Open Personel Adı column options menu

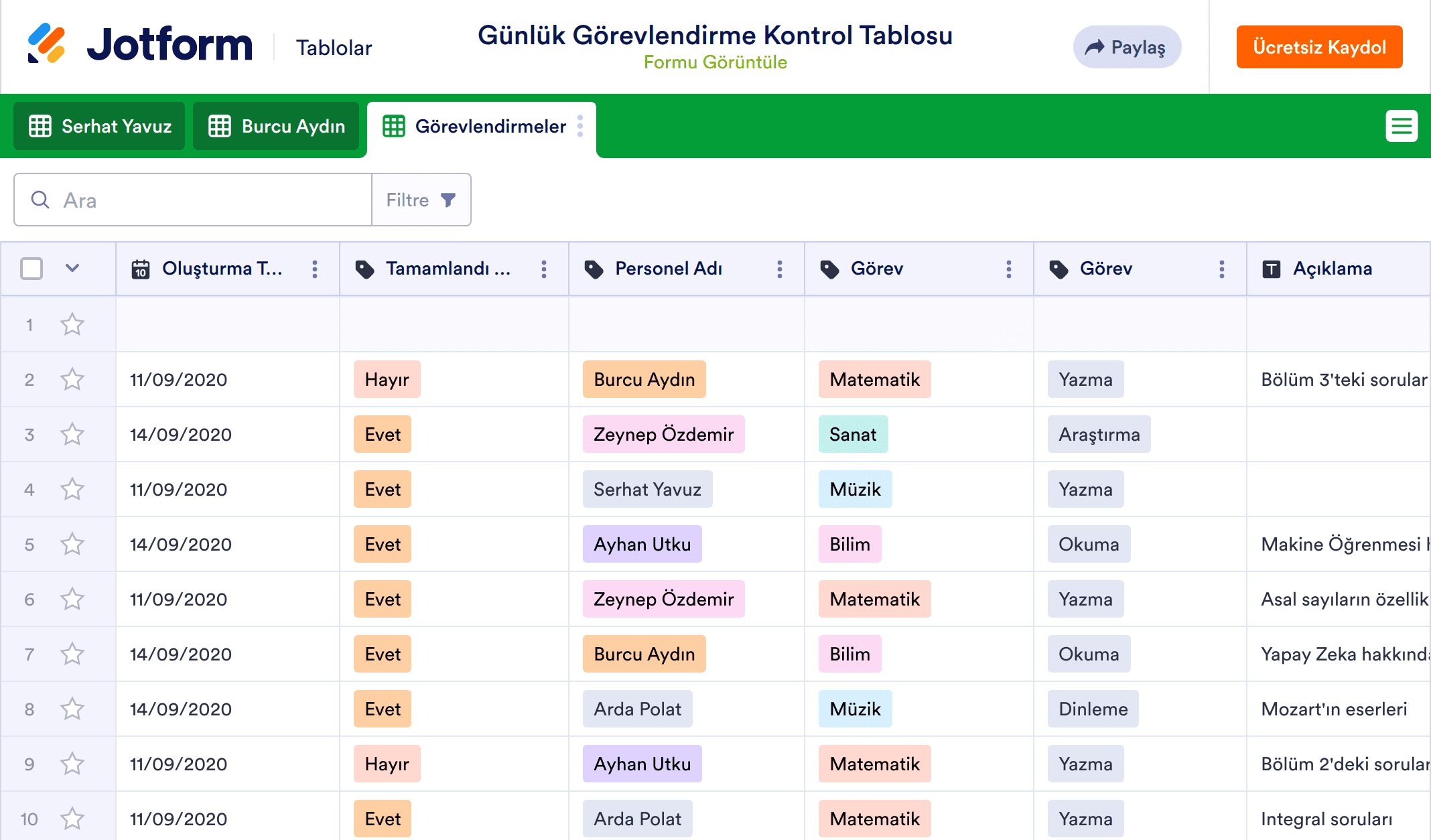779,269
